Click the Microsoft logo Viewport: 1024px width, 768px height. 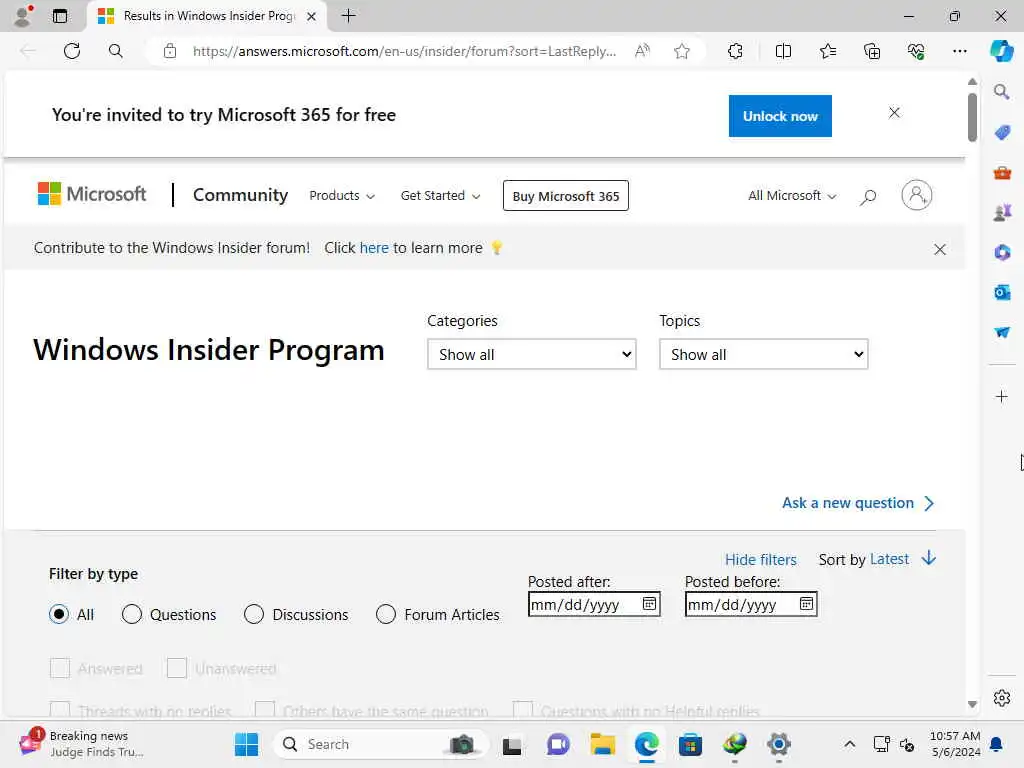point(91,194)
